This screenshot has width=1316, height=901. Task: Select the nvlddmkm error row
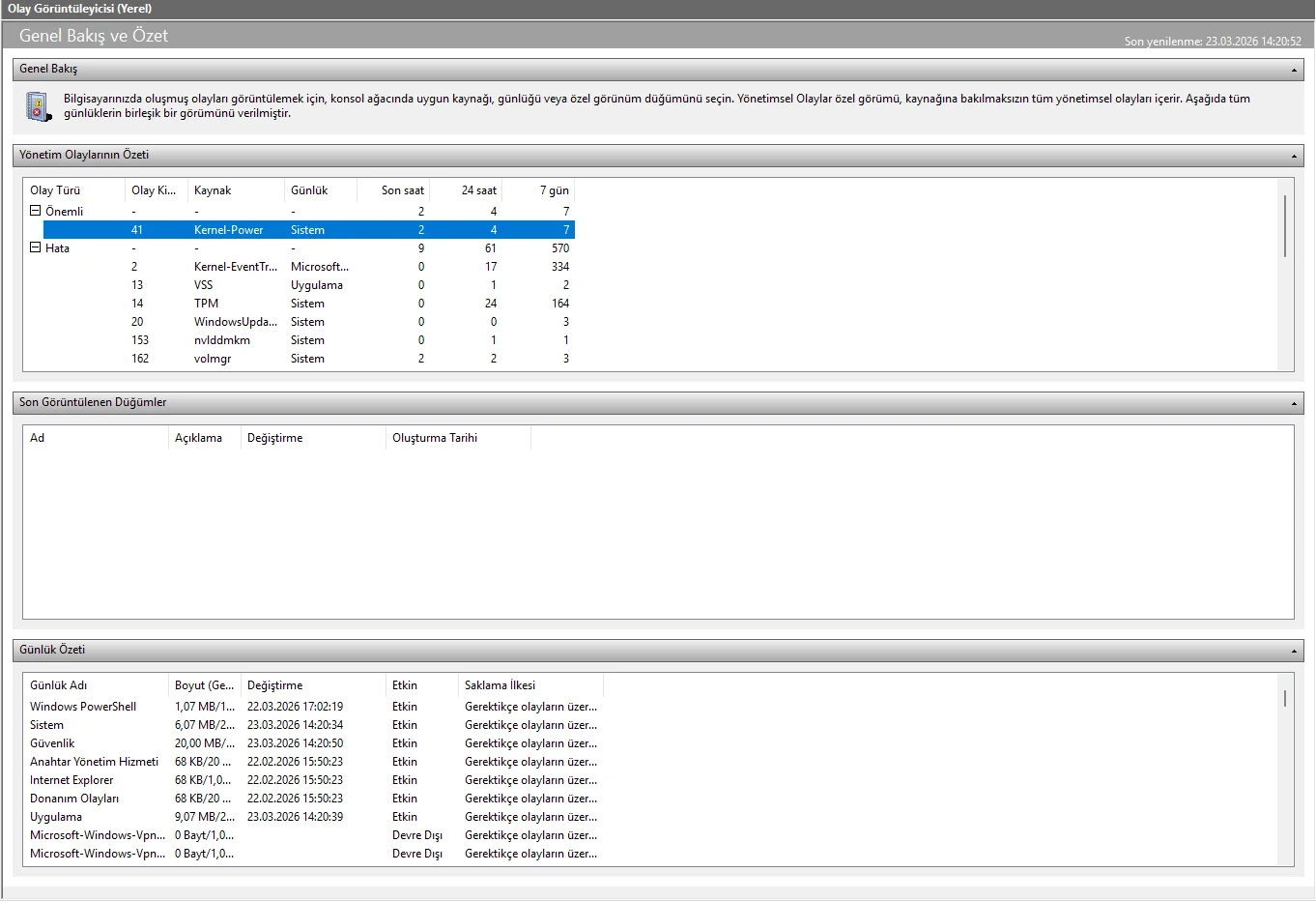(309, 340)
